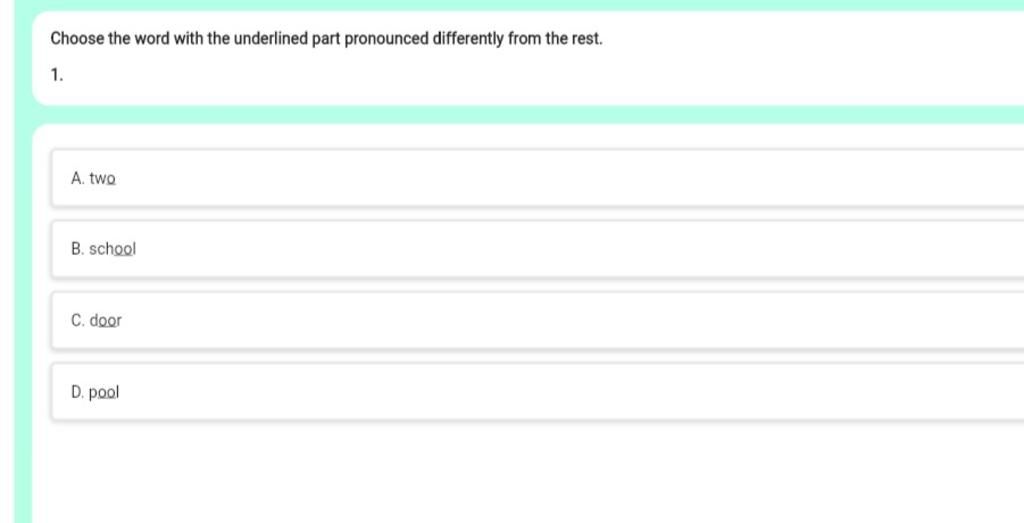Pick answer option C. door
Screen dimensions: 1024x523
point(537,321)
